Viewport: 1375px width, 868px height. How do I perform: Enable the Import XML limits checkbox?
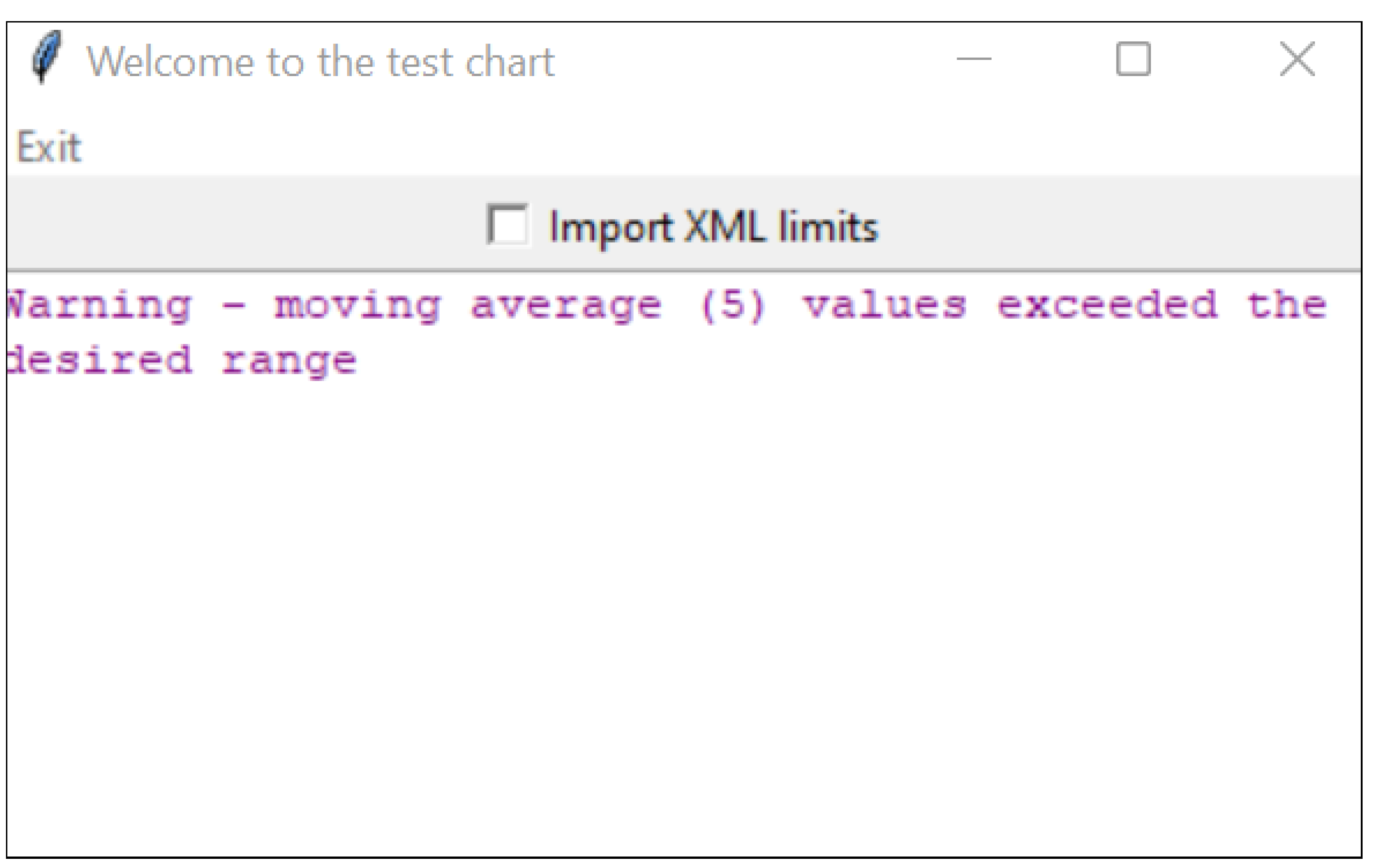click(507, 225)
